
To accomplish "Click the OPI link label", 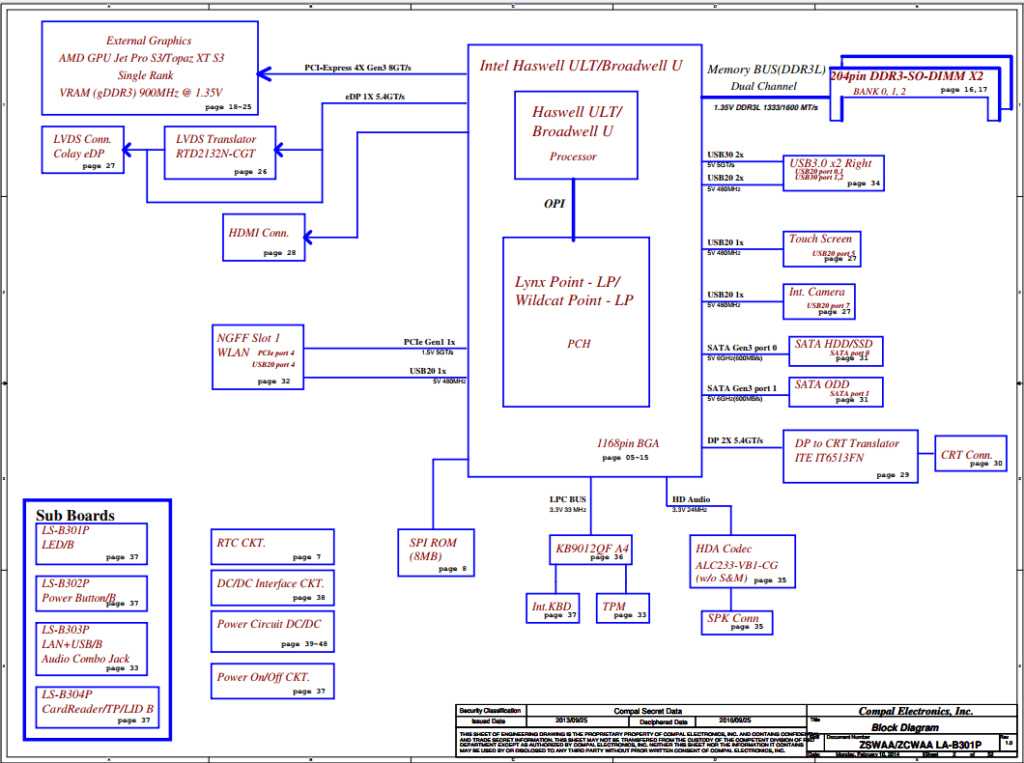I will click(554, 204).
